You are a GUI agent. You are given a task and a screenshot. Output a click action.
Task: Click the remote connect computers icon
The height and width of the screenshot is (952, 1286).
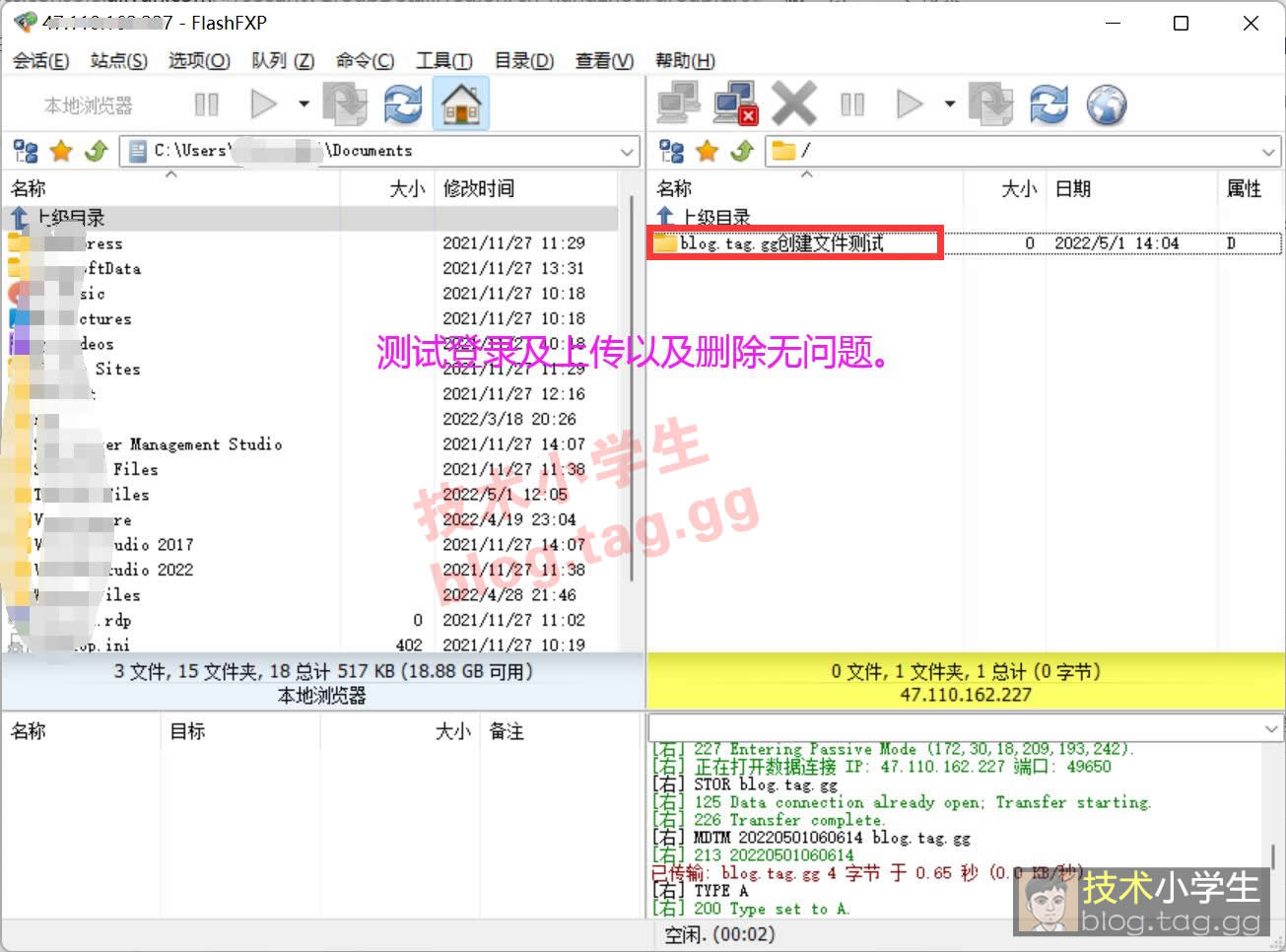678,104
